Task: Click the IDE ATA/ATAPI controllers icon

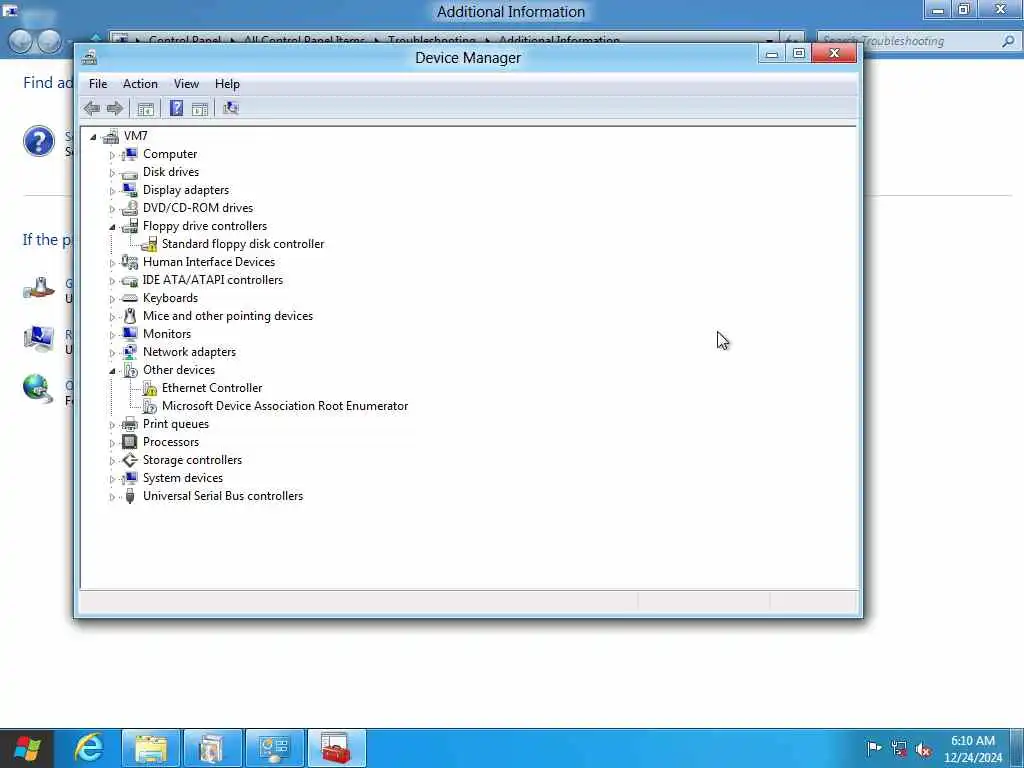Action: 130,280
